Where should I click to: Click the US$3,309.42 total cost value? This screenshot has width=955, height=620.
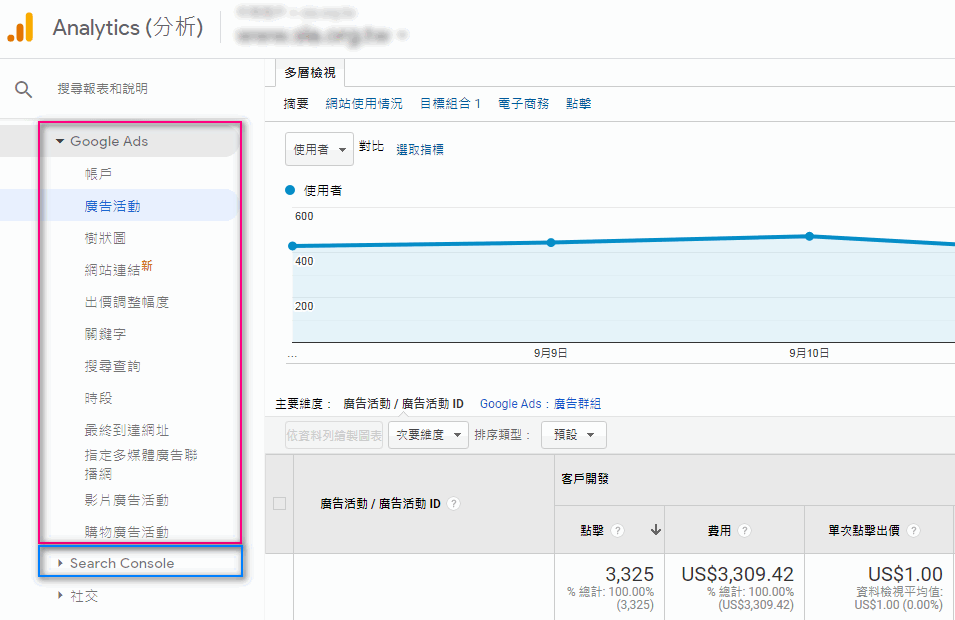[738, 574]
